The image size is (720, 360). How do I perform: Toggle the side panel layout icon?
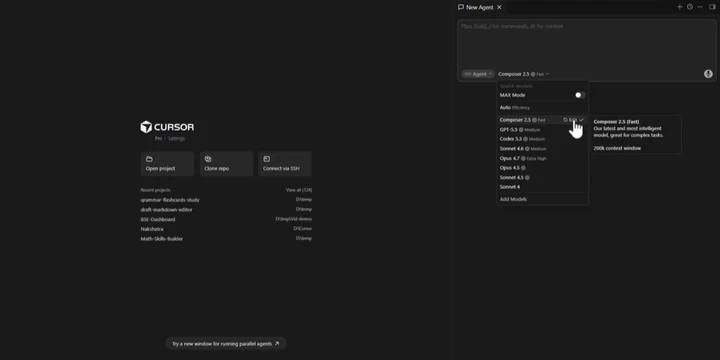pyautogui.click(x=712, y=7)
